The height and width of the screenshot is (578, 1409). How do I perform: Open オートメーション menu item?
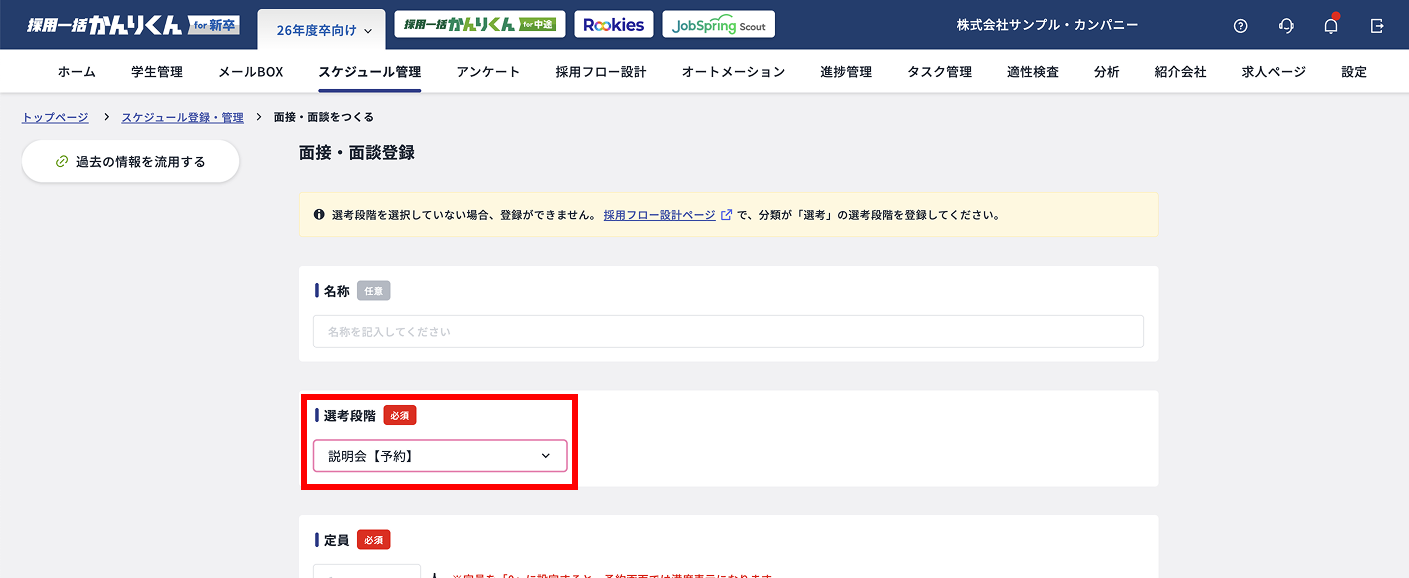click(x=733, y=72)
